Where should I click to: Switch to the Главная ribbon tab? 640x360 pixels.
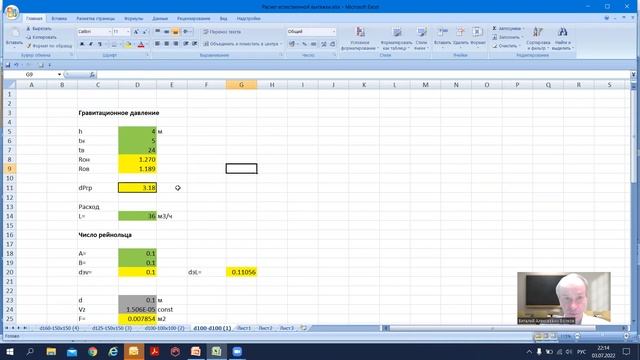34,18
